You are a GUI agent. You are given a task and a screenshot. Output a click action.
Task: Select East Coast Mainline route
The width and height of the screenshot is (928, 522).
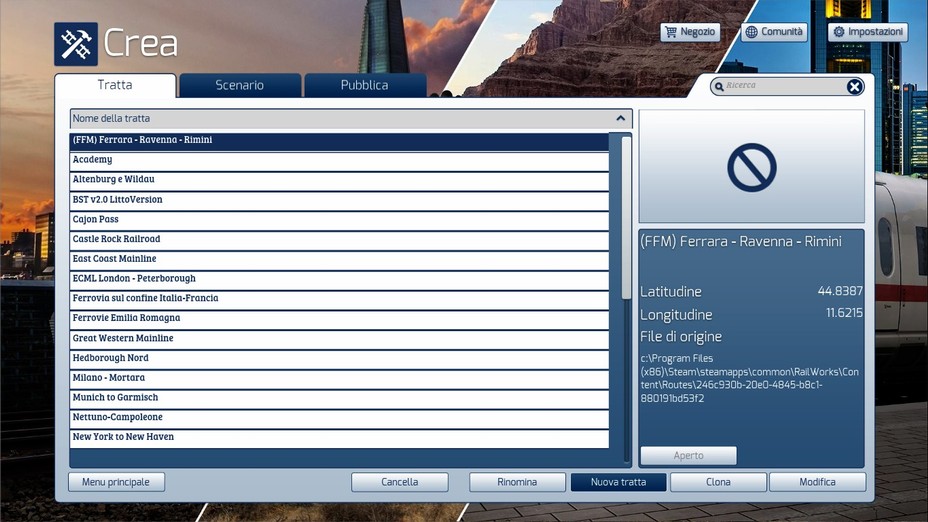[x=339, y=259]
